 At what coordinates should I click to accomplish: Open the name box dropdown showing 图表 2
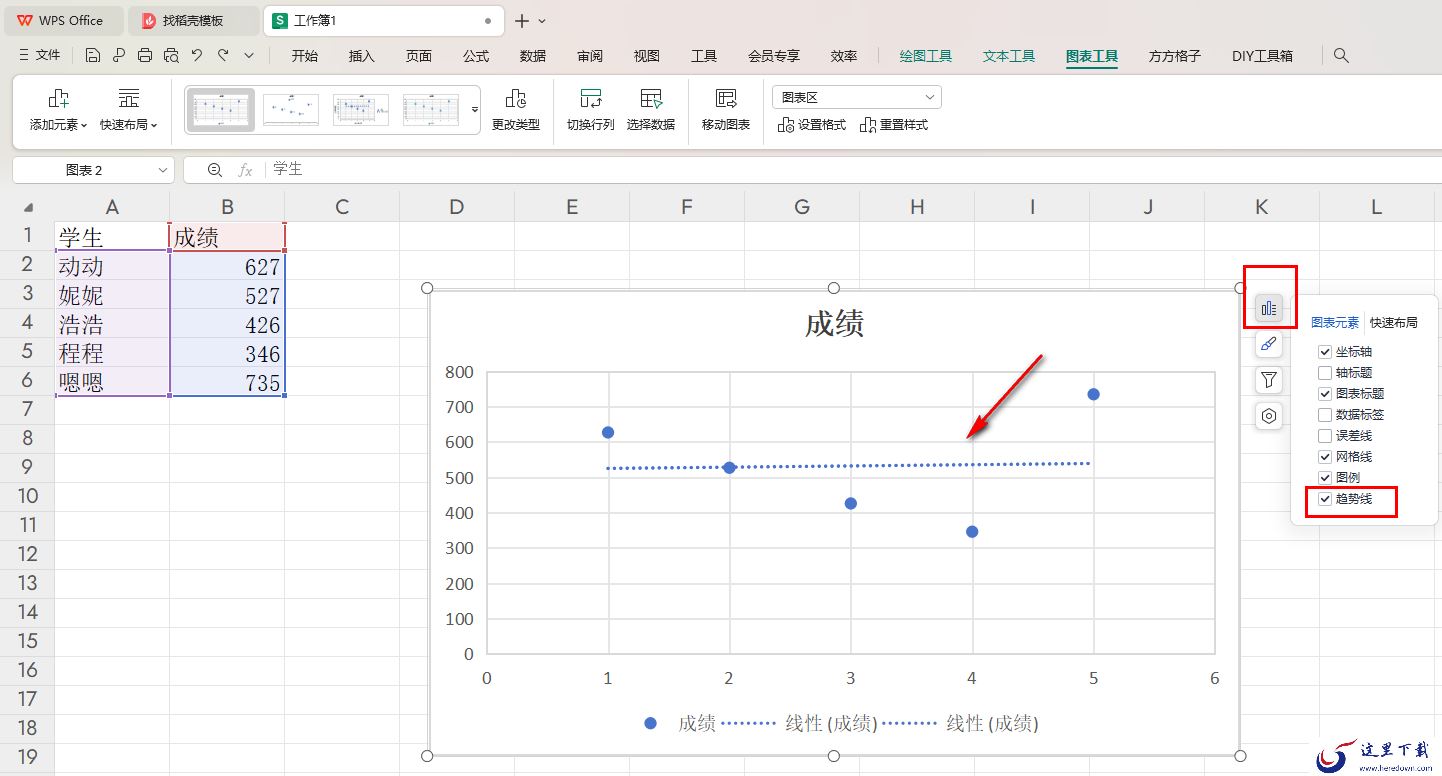(164, 171)
